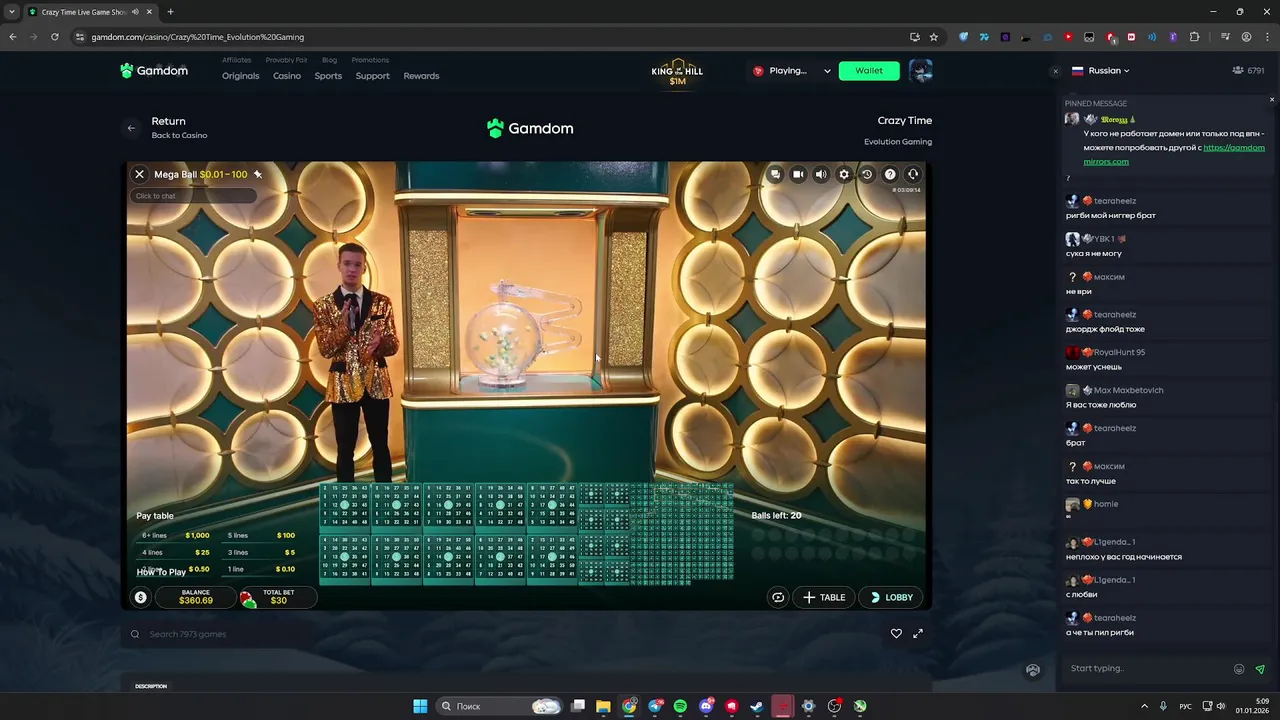Viewport: 1280px width, 720px height.
Task: Reload the browser page
Action: pyautogui.click(x=54, y=37)
